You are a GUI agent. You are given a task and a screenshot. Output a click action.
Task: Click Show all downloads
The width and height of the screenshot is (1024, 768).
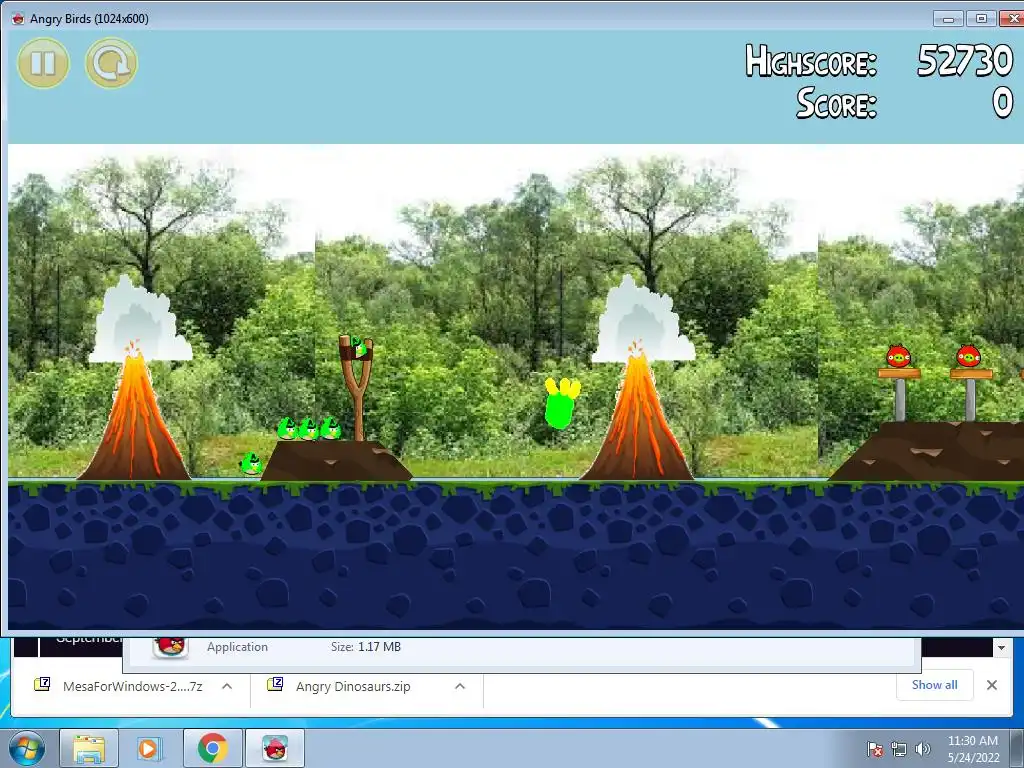coord(935,685)
